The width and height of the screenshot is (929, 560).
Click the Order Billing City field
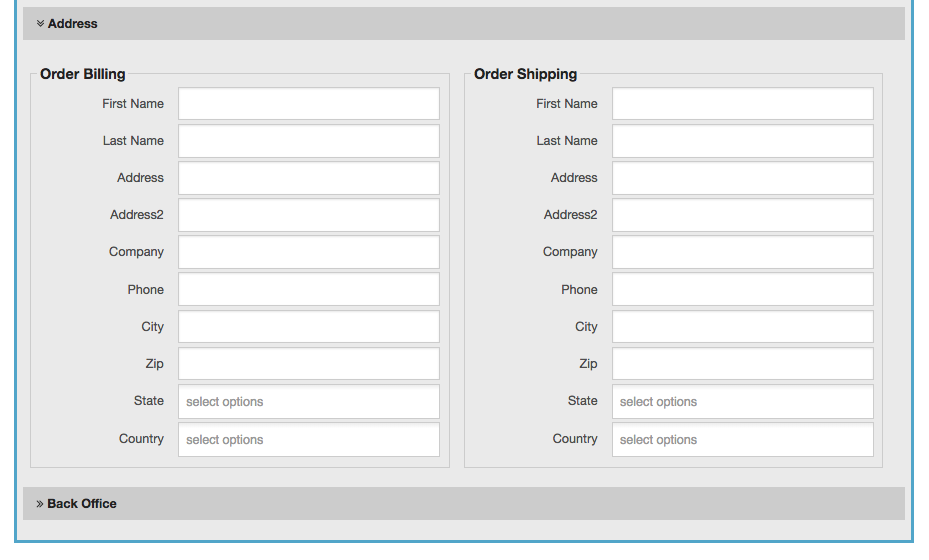pyautogui.click(x=309, y=327)
